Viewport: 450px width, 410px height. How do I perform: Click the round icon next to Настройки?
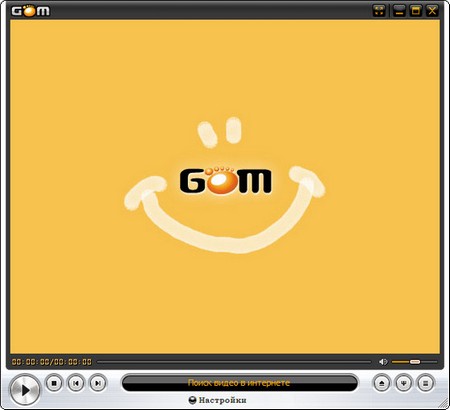[193, 400]
